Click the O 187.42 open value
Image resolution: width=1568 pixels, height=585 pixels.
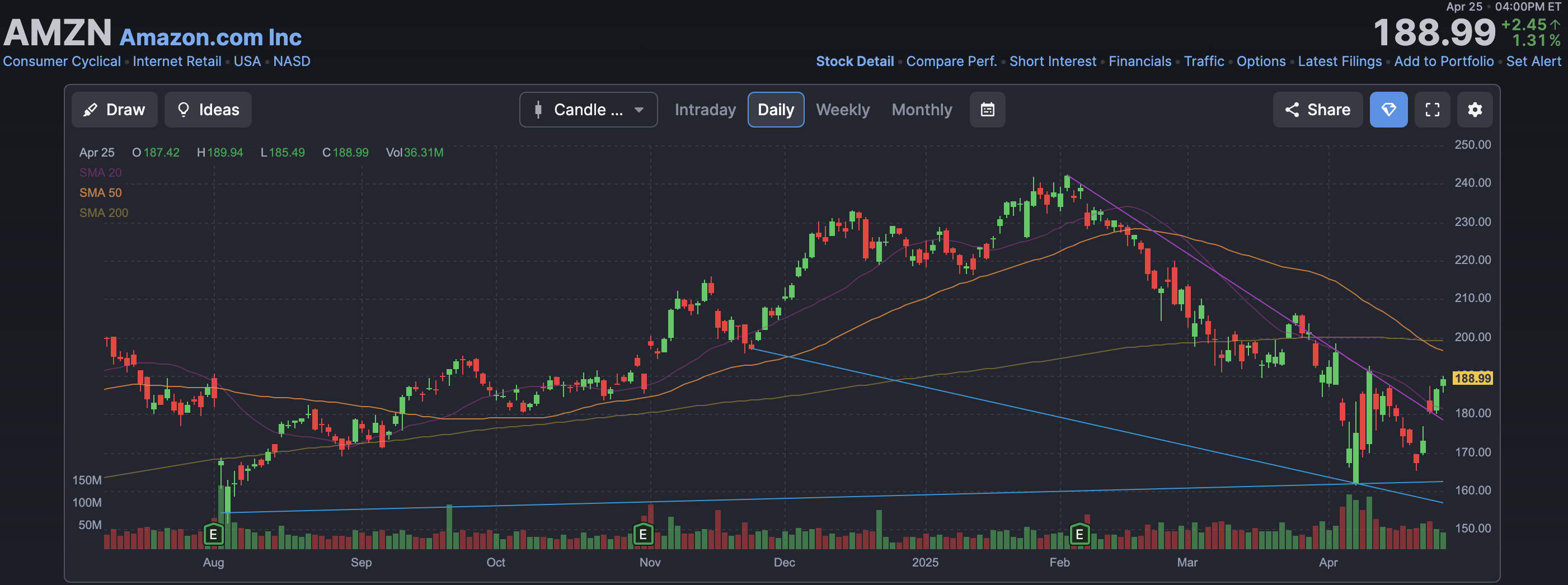[156, 152]
